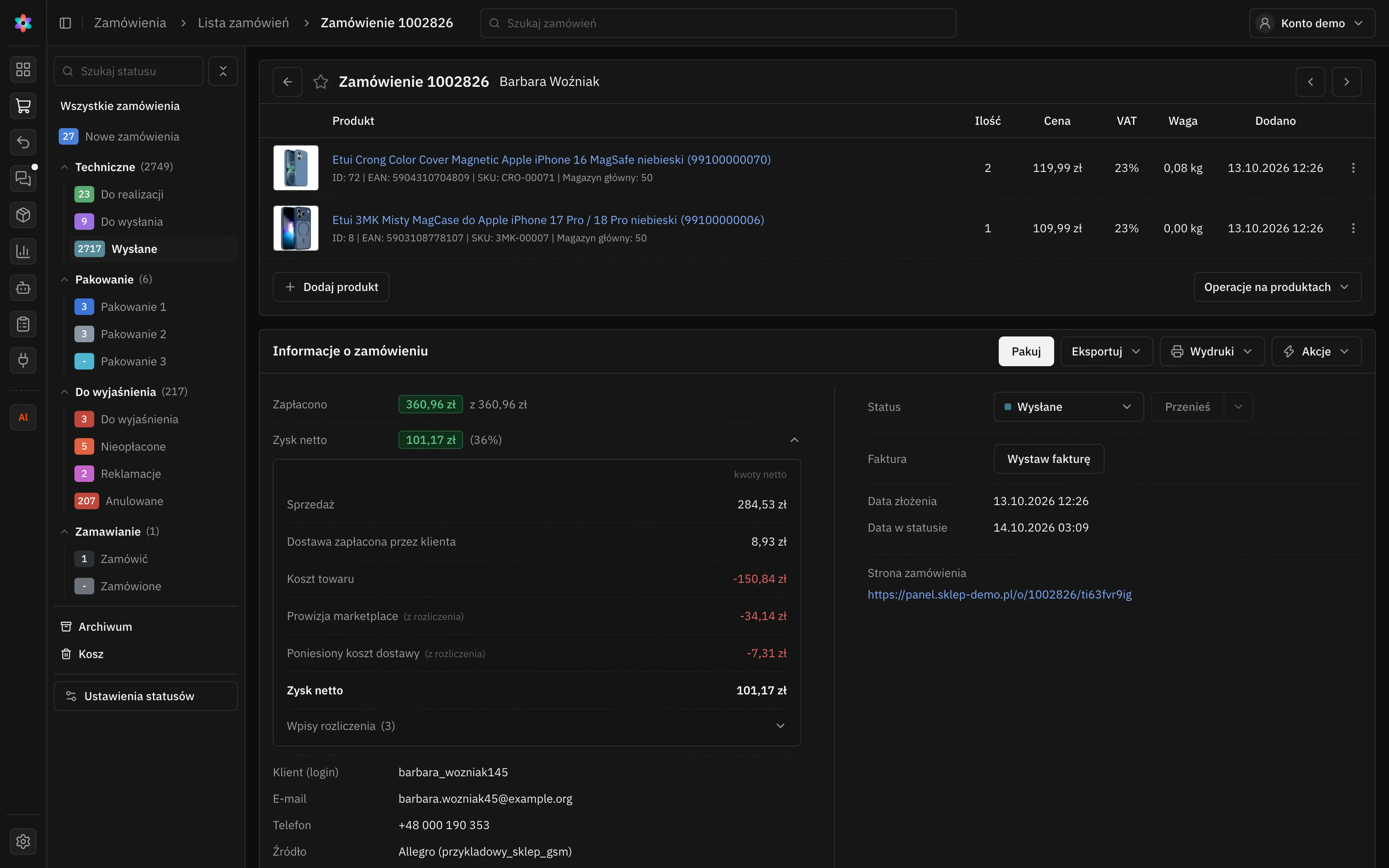
Task: Open the Wysłane status dropdown
Action: (1069, 406)
